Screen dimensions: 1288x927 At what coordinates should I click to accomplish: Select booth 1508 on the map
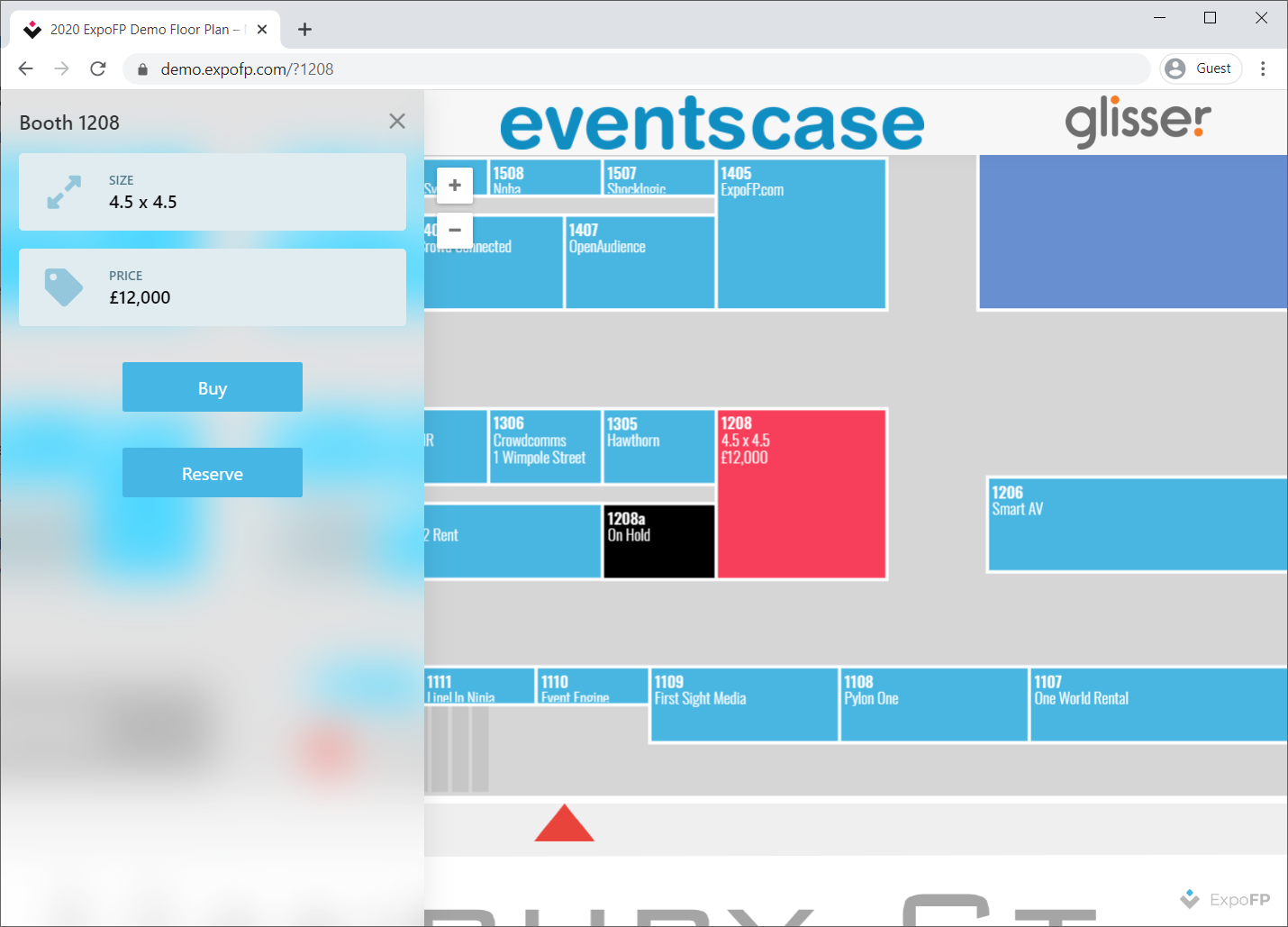point(545,177)
